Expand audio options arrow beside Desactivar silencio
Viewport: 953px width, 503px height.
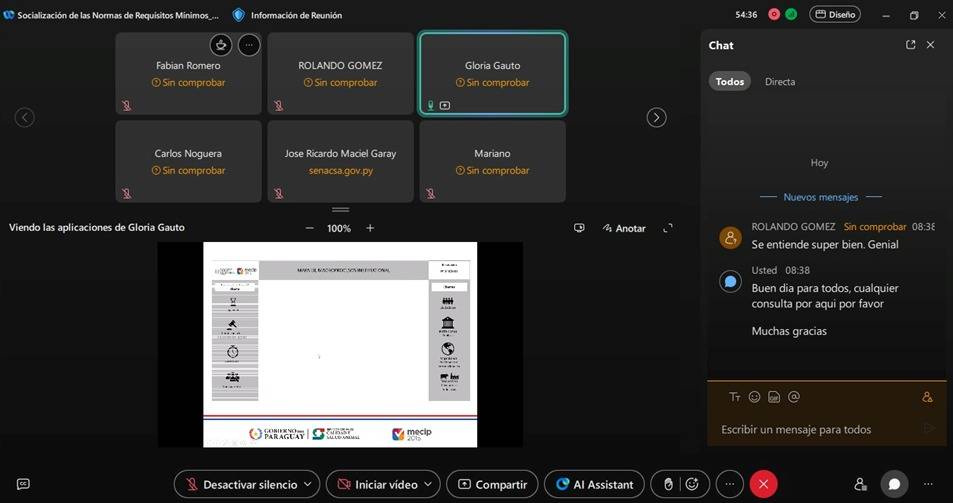click(x=308, y=484)
